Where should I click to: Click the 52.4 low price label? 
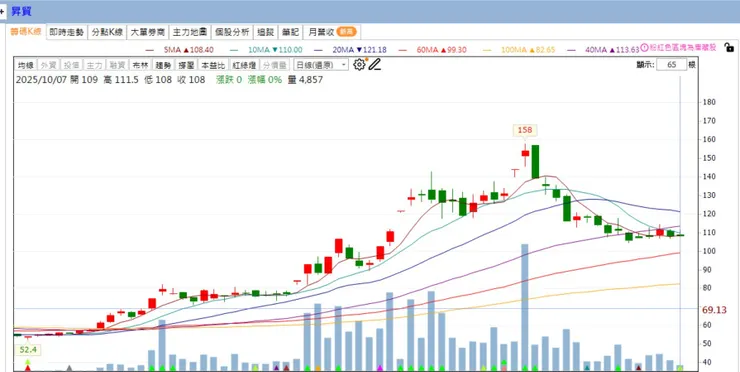[x=27, y=350]
